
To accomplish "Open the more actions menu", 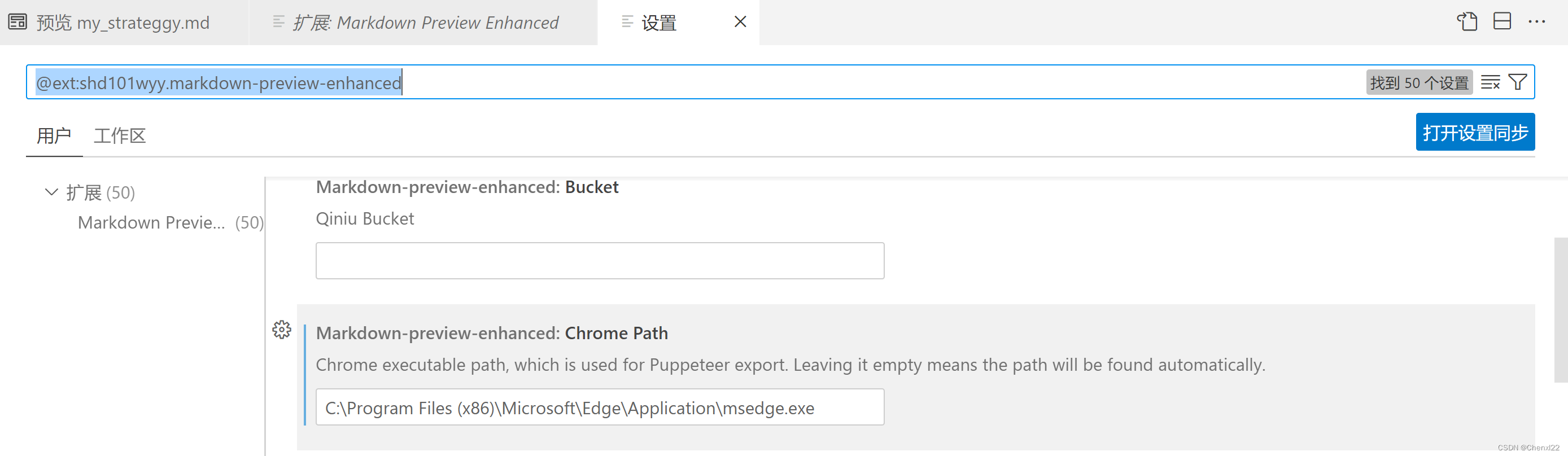I will coord(1538,21).
